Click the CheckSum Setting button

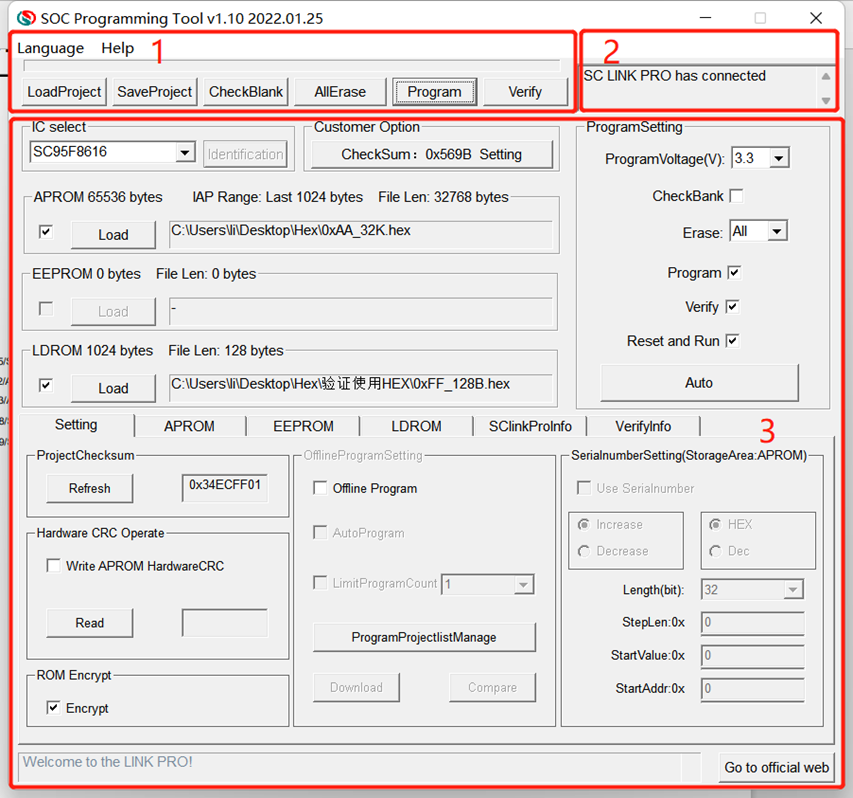[431, 154]
